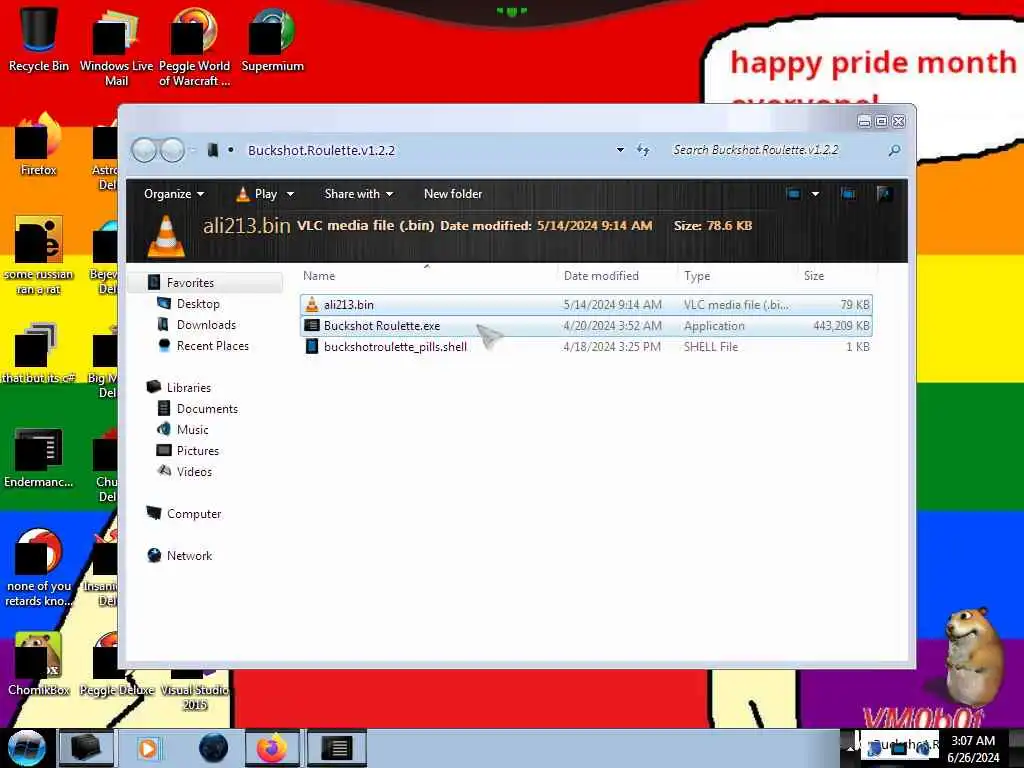Click the change view icon in toolbar
This screenshot has height=768, width=1024.
(x=793, y=194)
